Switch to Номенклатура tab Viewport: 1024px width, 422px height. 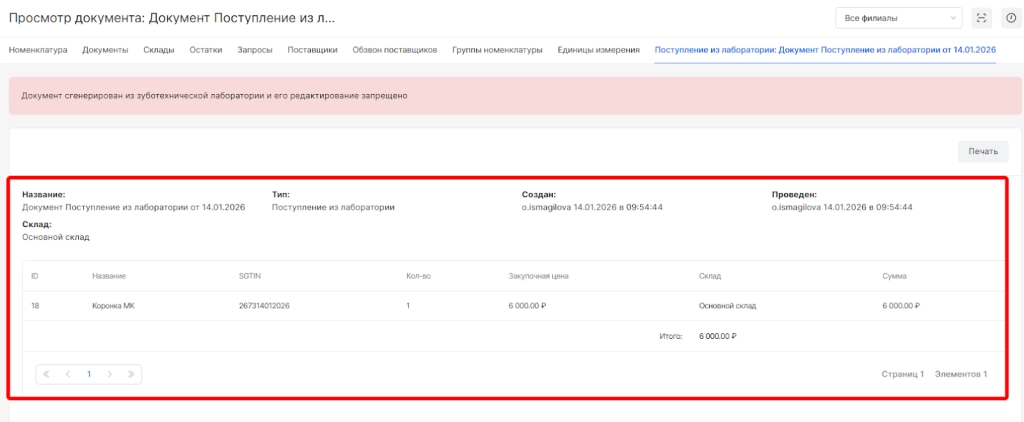click(x=39, y=50)
